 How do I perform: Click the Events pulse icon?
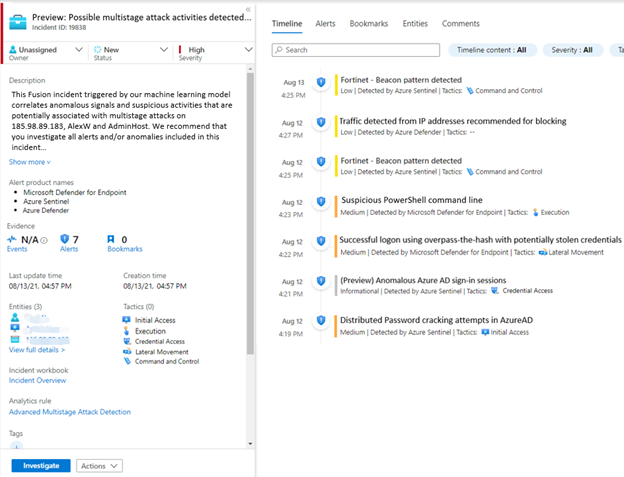coord(12,239)
